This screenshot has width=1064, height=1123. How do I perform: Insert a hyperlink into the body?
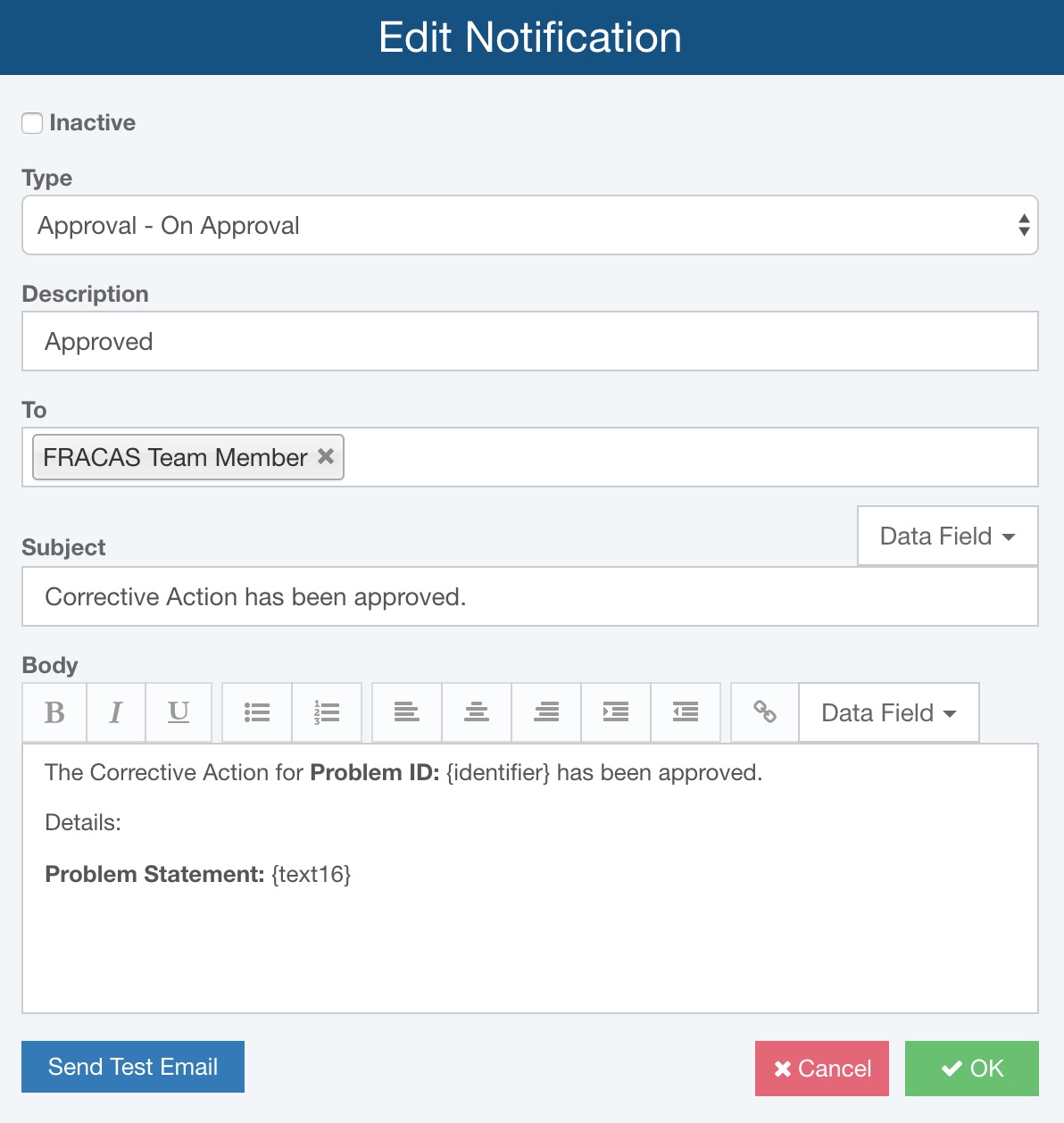[765, 712]
